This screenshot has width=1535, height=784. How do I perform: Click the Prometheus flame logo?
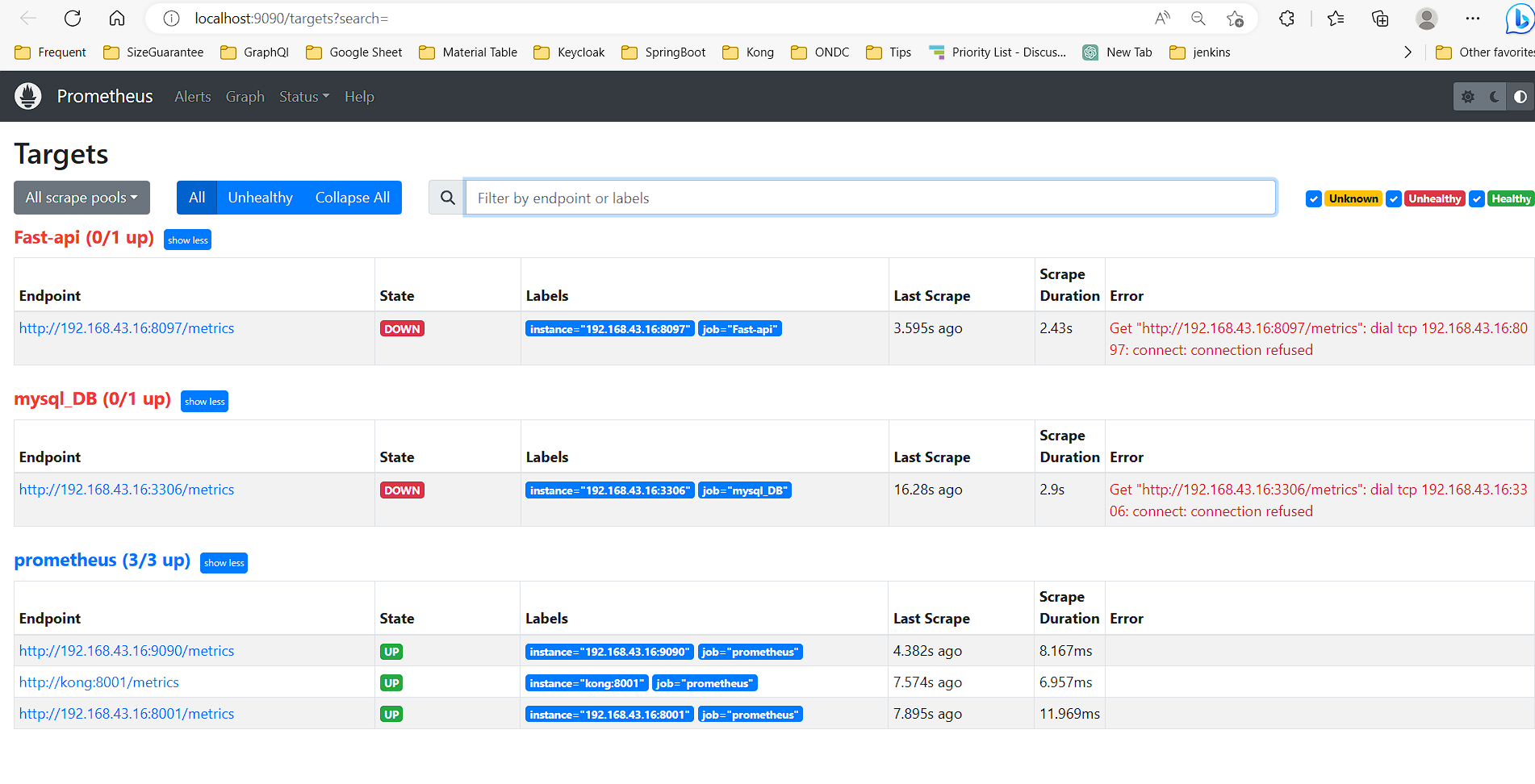[x=28, y=96]
